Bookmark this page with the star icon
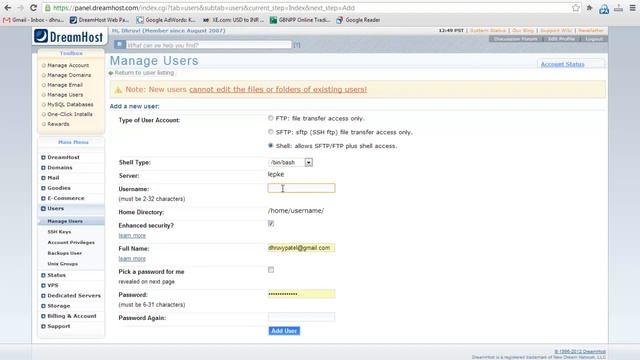640x360 pixels. pos(576,8)
